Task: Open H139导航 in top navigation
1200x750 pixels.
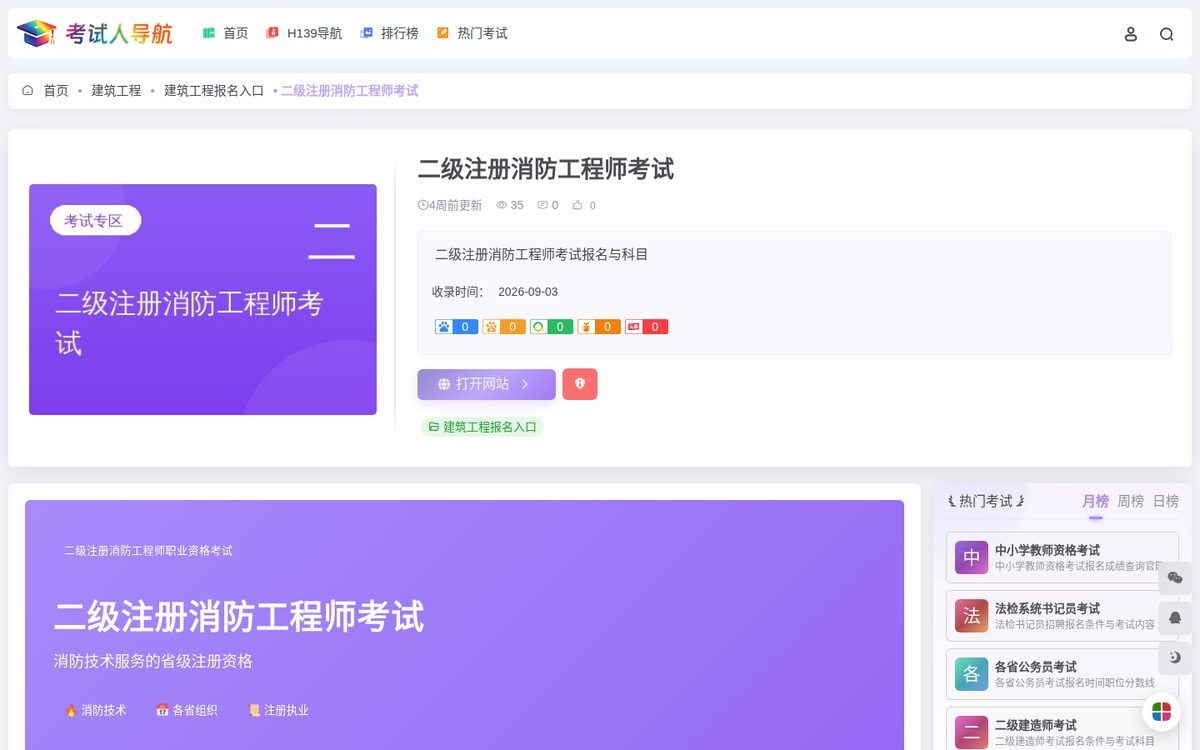Action: pos(304,33)
